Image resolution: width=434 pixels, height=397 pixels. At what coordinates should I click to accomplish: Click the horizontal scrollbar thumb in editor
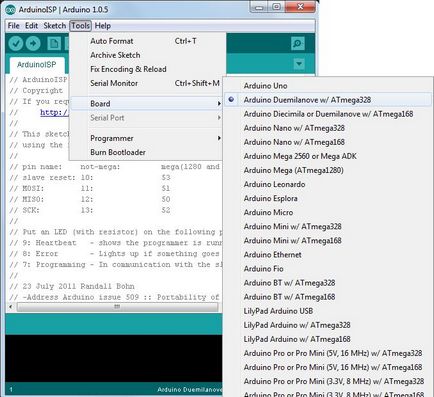[117, 307]
